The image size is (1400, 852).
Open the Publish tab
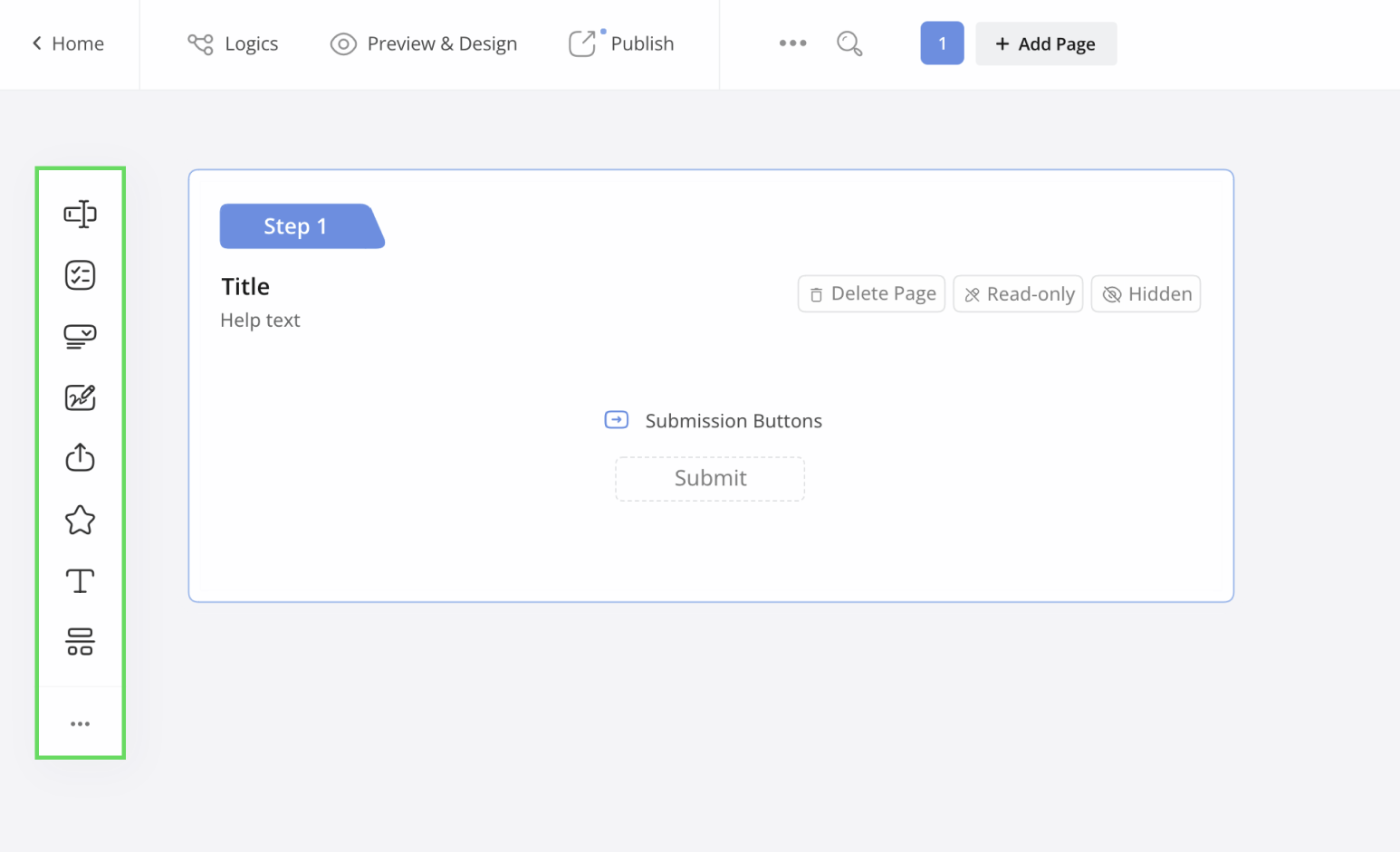621,43
